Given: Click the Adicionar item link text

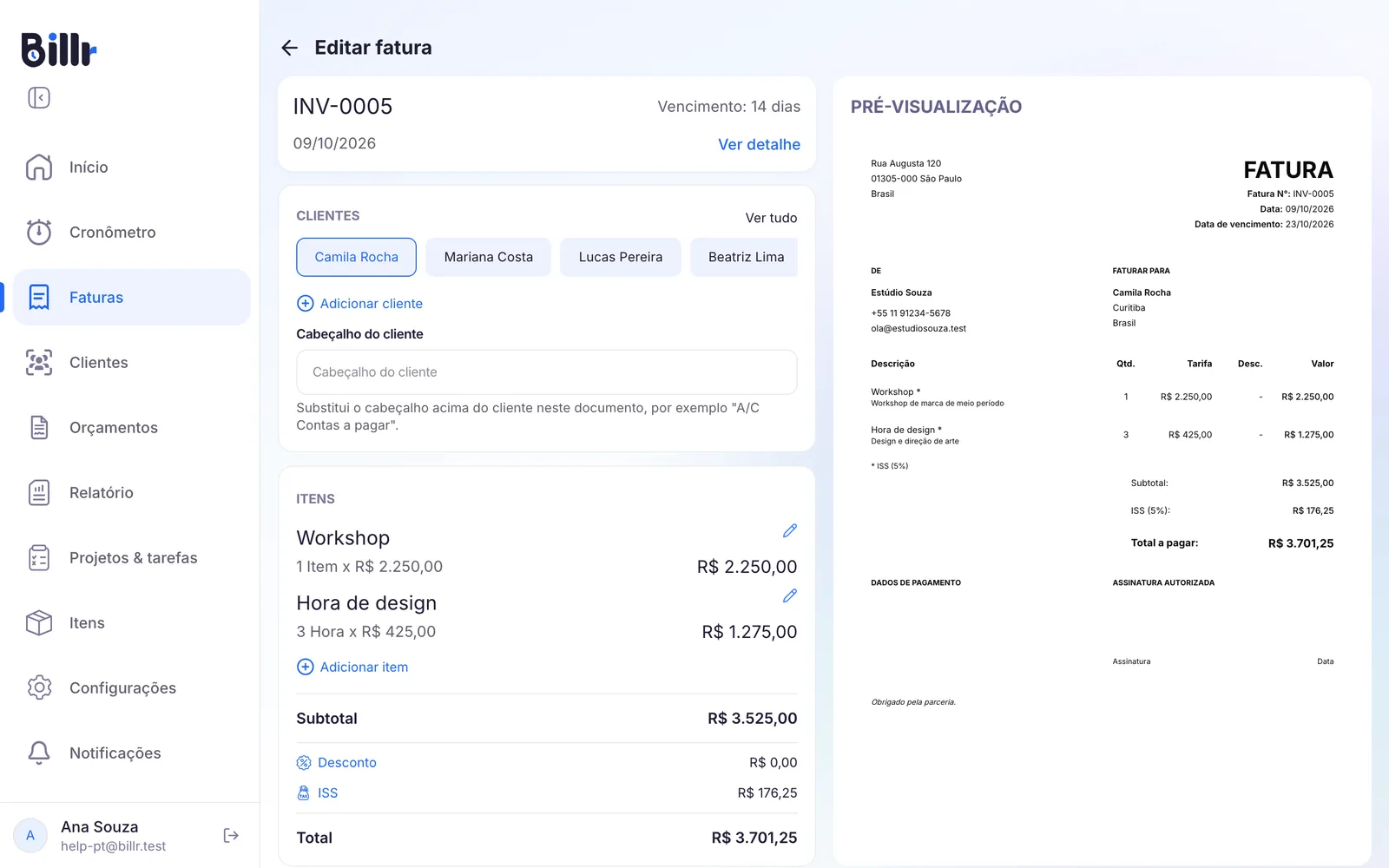Looking at the screenshot, I should (364, 667).
